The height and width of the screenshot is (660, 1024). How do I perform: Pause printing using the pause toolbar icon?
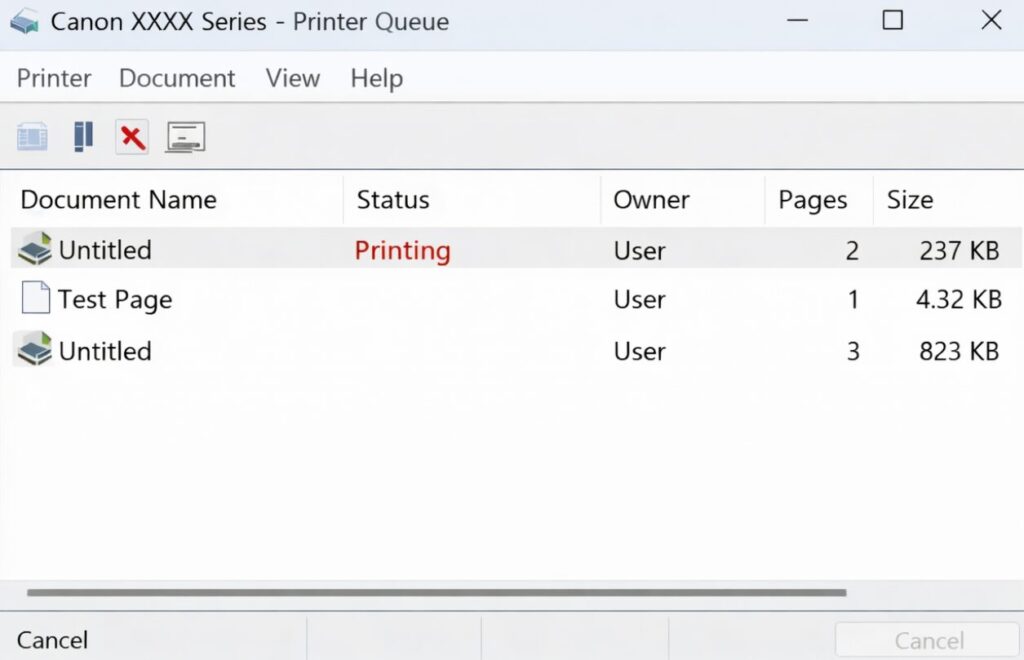[x=83, y=135]
